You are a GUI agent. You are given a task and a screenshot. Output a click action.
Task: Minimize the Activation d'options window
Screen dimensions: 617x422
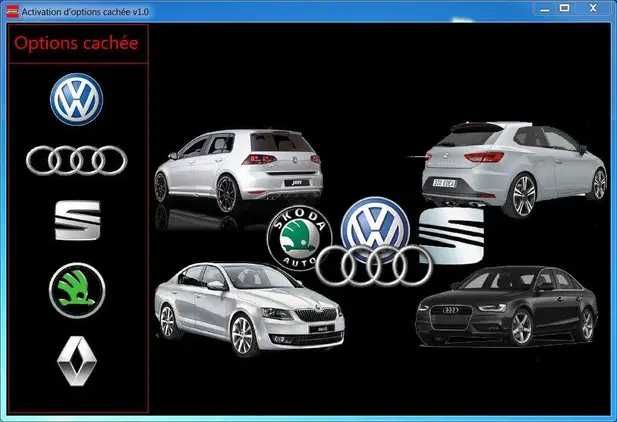(545, 9)
